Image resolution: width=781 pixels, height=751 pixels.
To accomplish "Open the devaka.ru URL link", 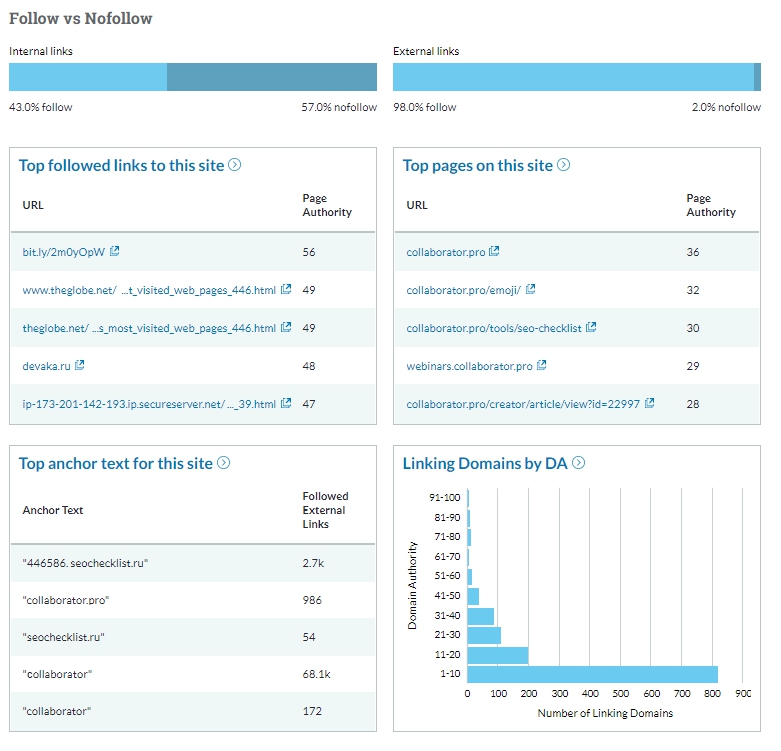I will [47, 366].
